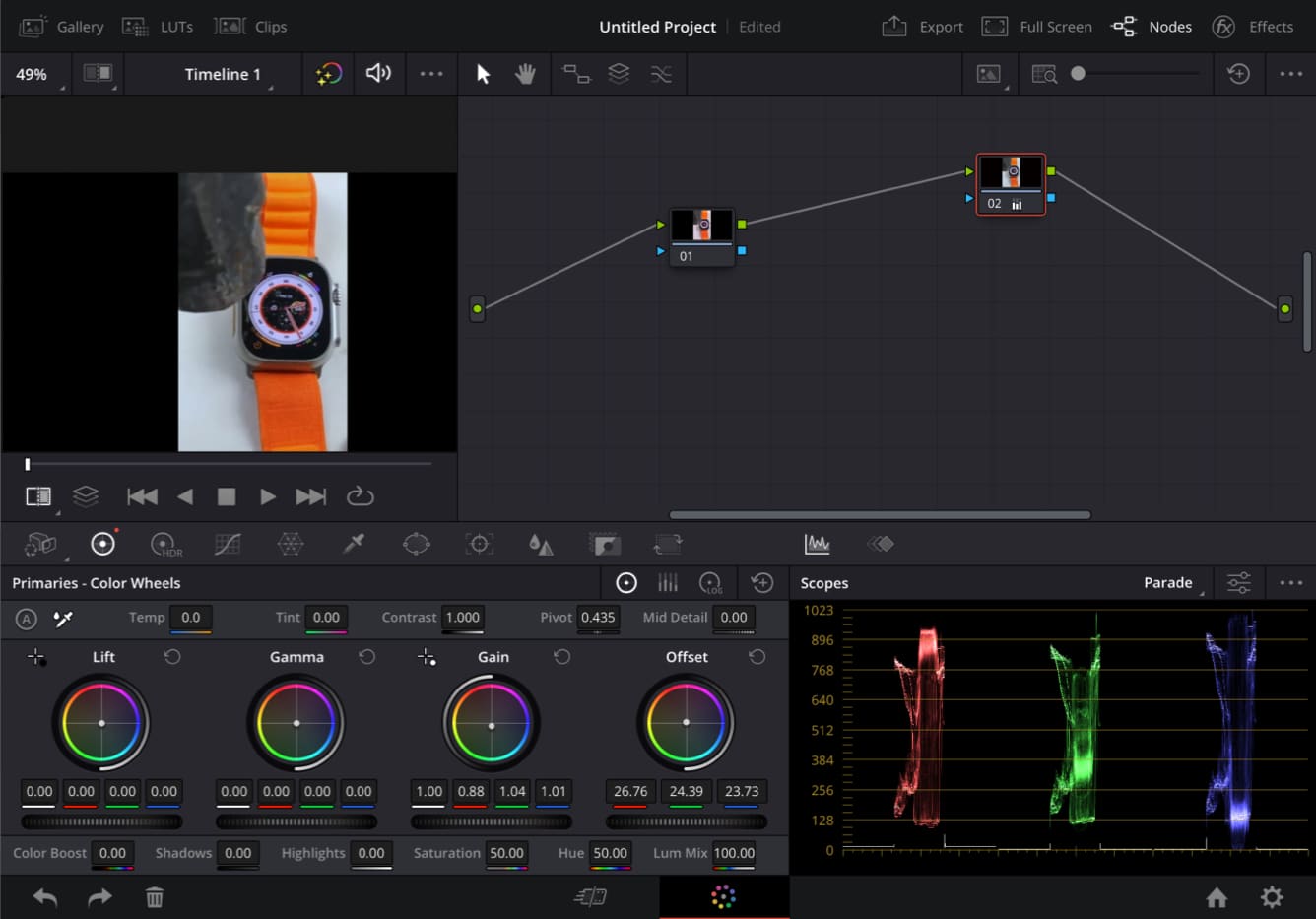Select the hand pan tool
Viewport: 1316px width, 919px height.
coord(525,74)
